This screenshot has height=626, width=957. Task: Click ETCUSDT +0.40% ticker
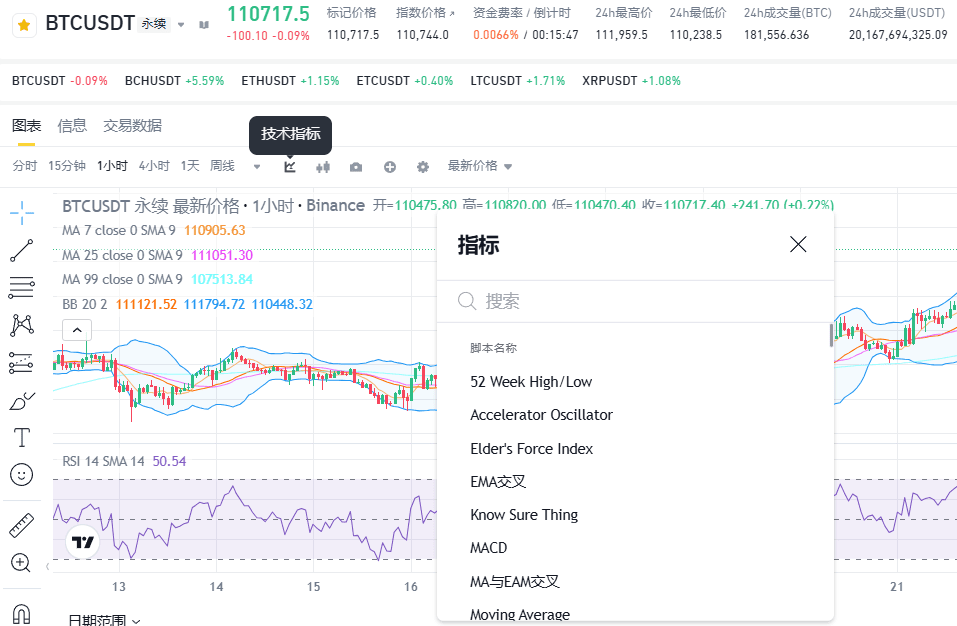405,81
